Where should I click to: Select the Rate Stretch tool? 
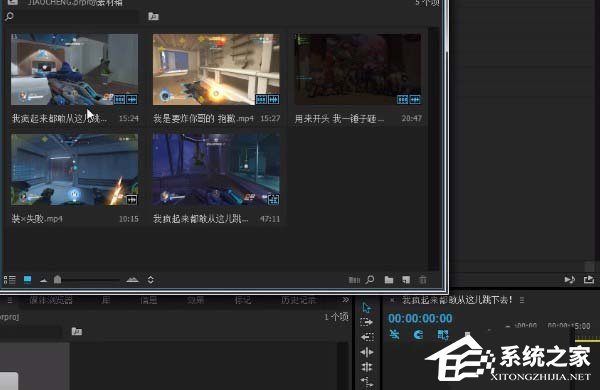tap(367, 382)
